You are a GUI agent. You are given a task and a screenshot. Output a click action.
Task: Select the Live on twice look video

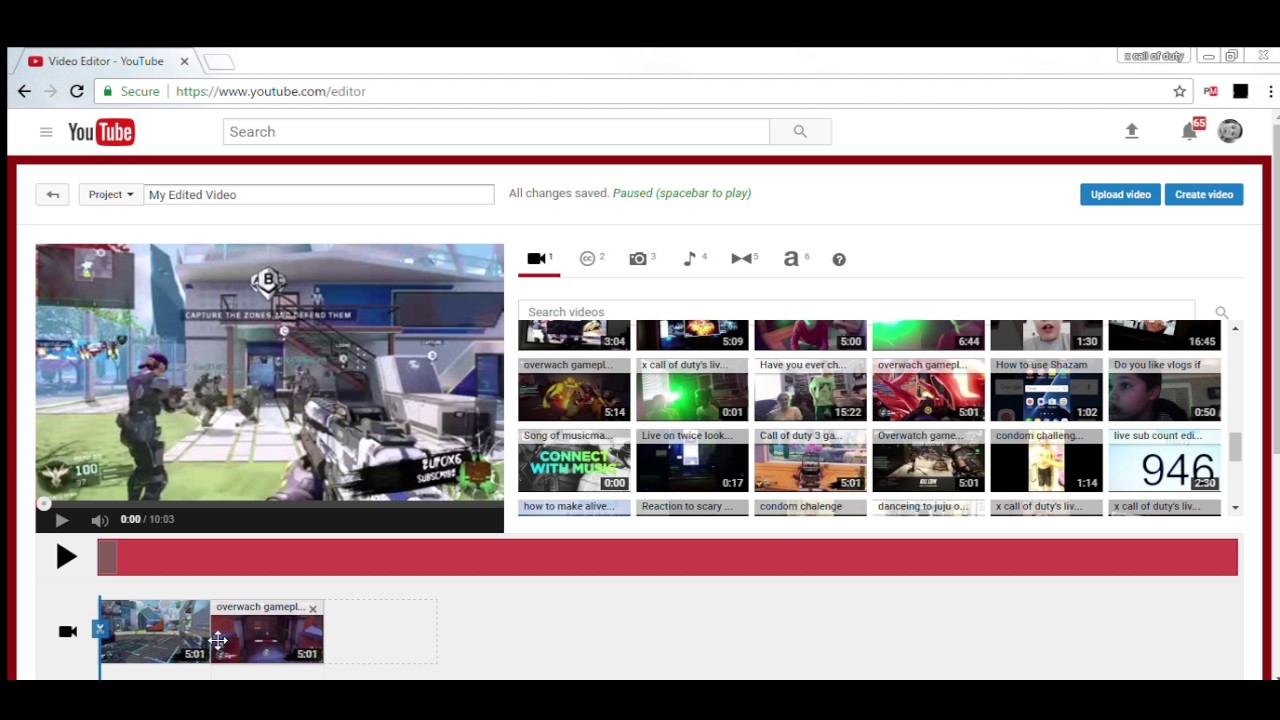(x=692, y=461)
